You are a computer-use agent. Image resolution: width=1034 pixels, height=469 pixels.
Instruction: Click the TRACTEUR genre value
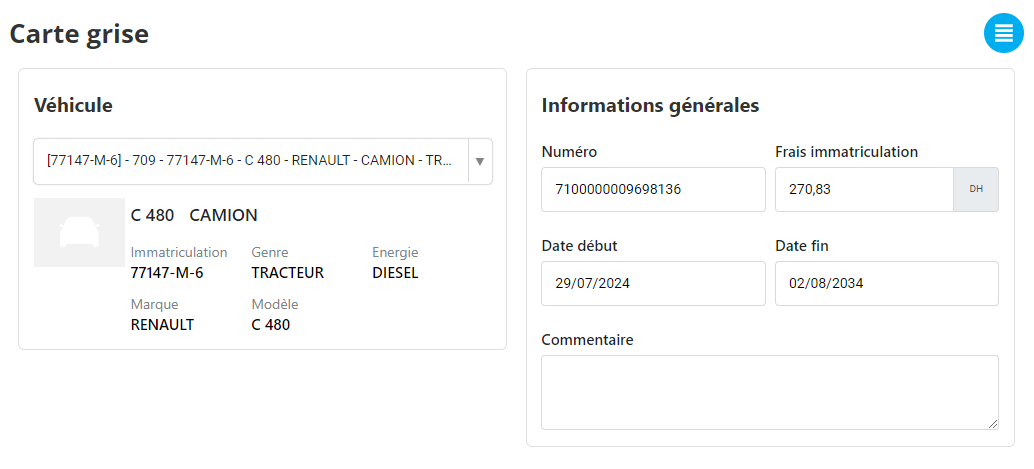tap(288, 273)
